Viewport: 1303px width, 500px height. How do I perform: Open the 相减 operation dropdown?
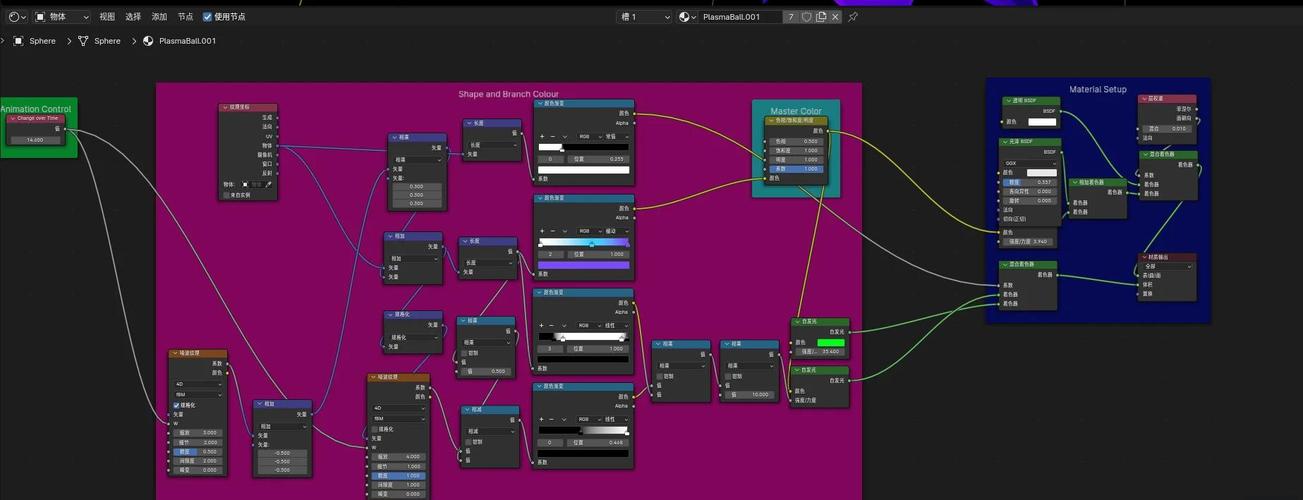point(491,431)
